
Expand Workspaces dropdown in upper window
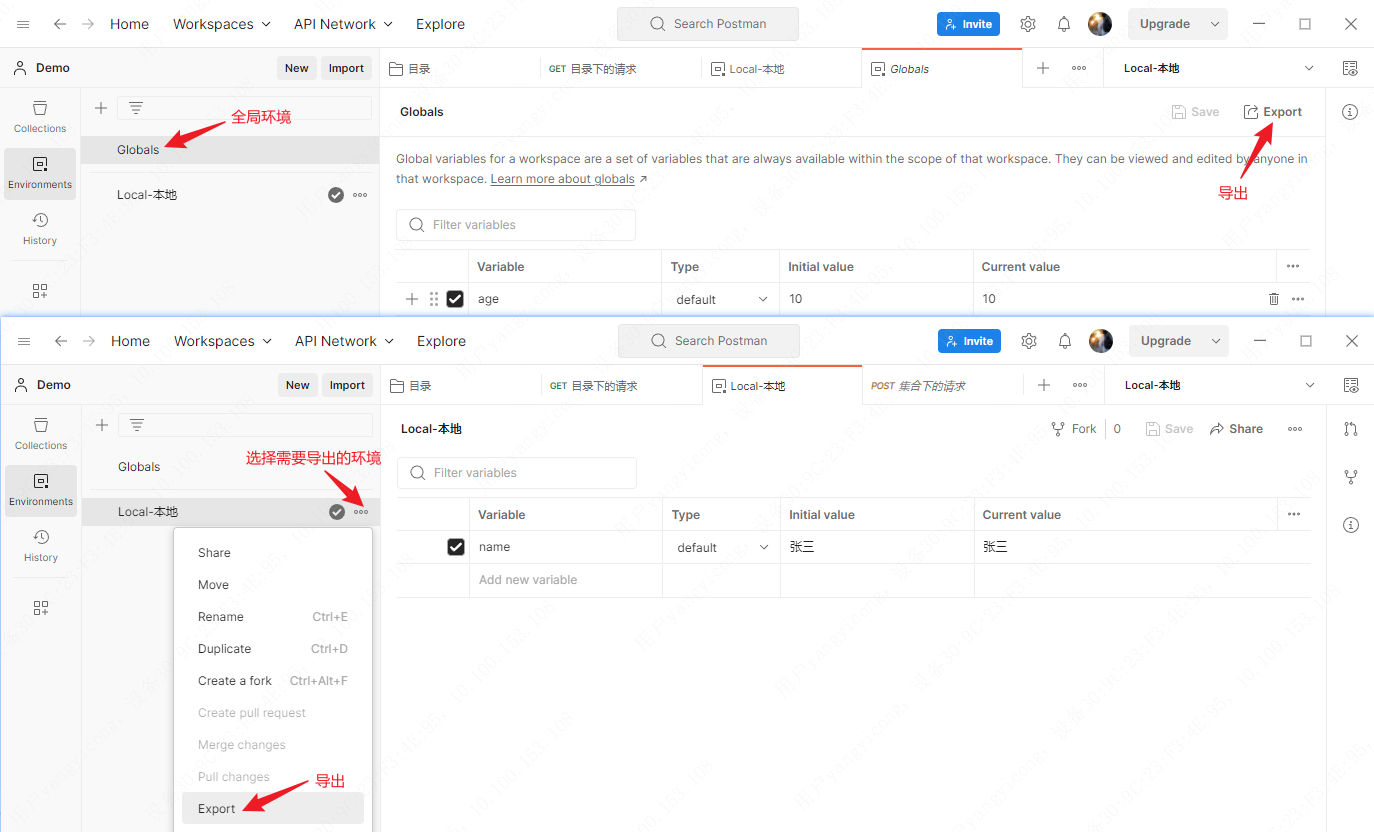pos(222,24)
